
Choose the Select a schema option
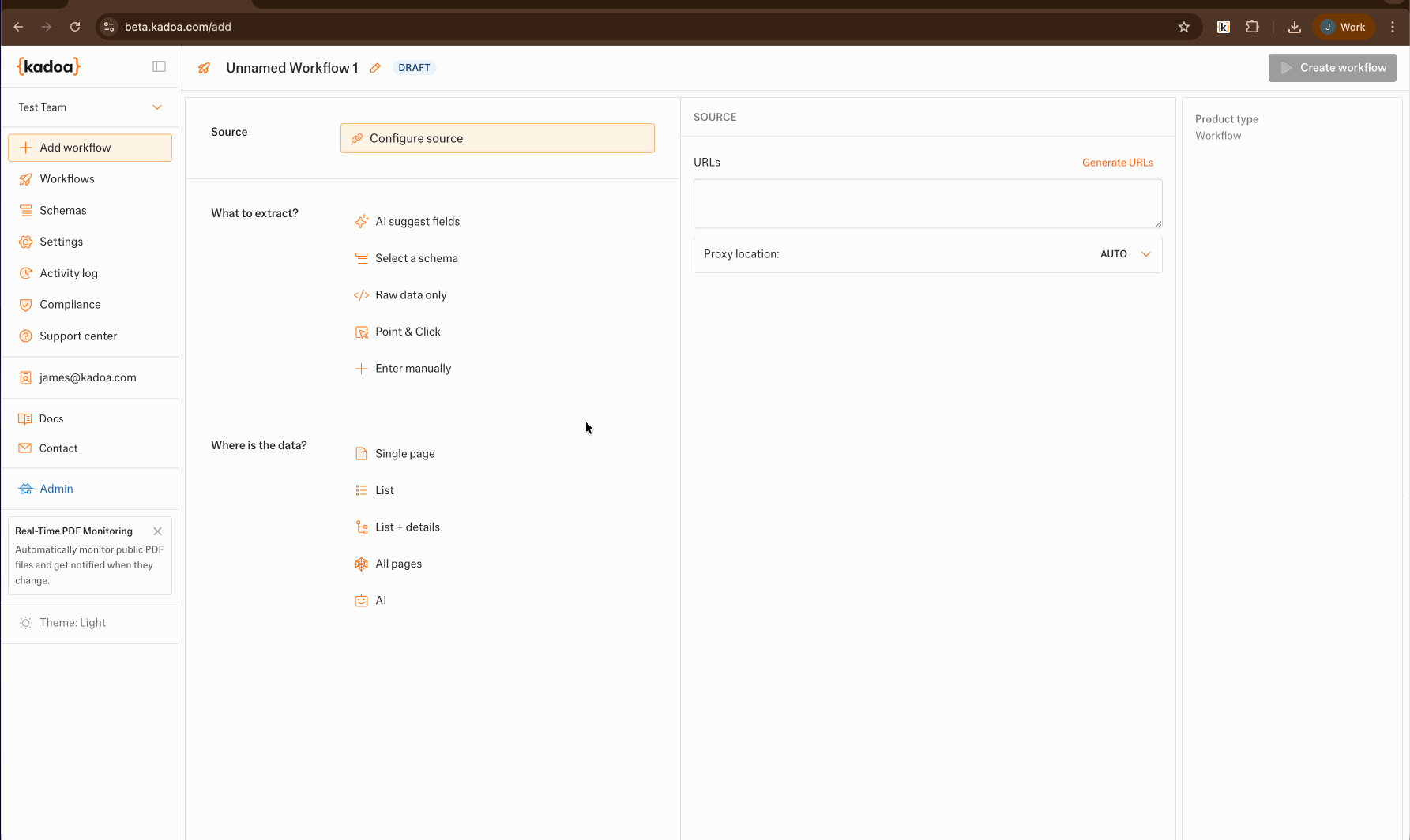coord(416,258)
